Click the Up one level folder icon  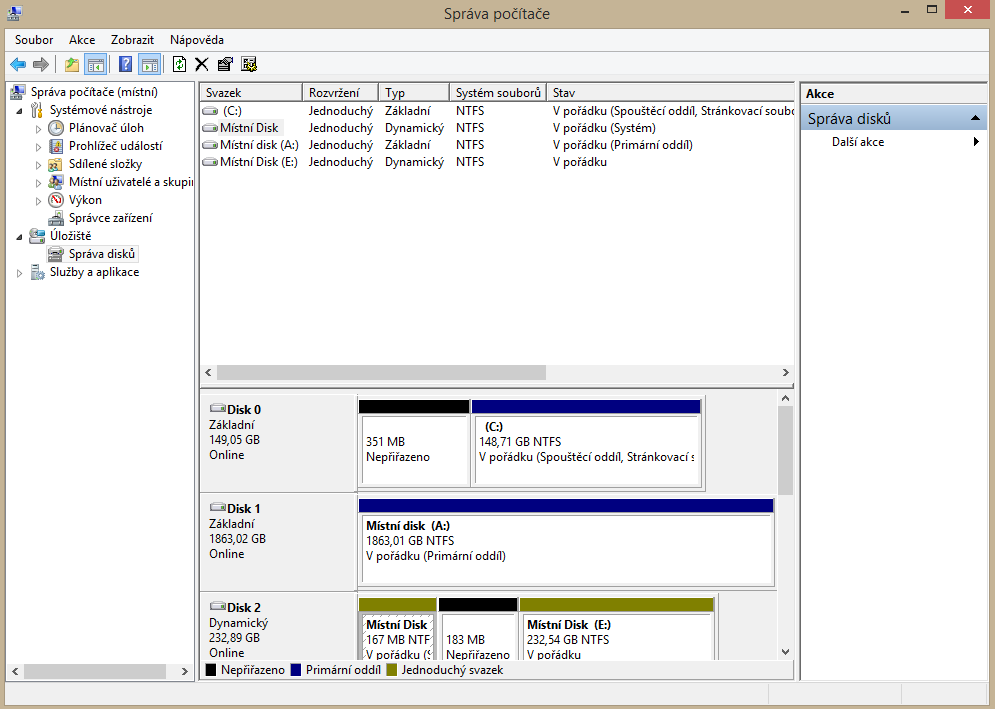[71, 65]
